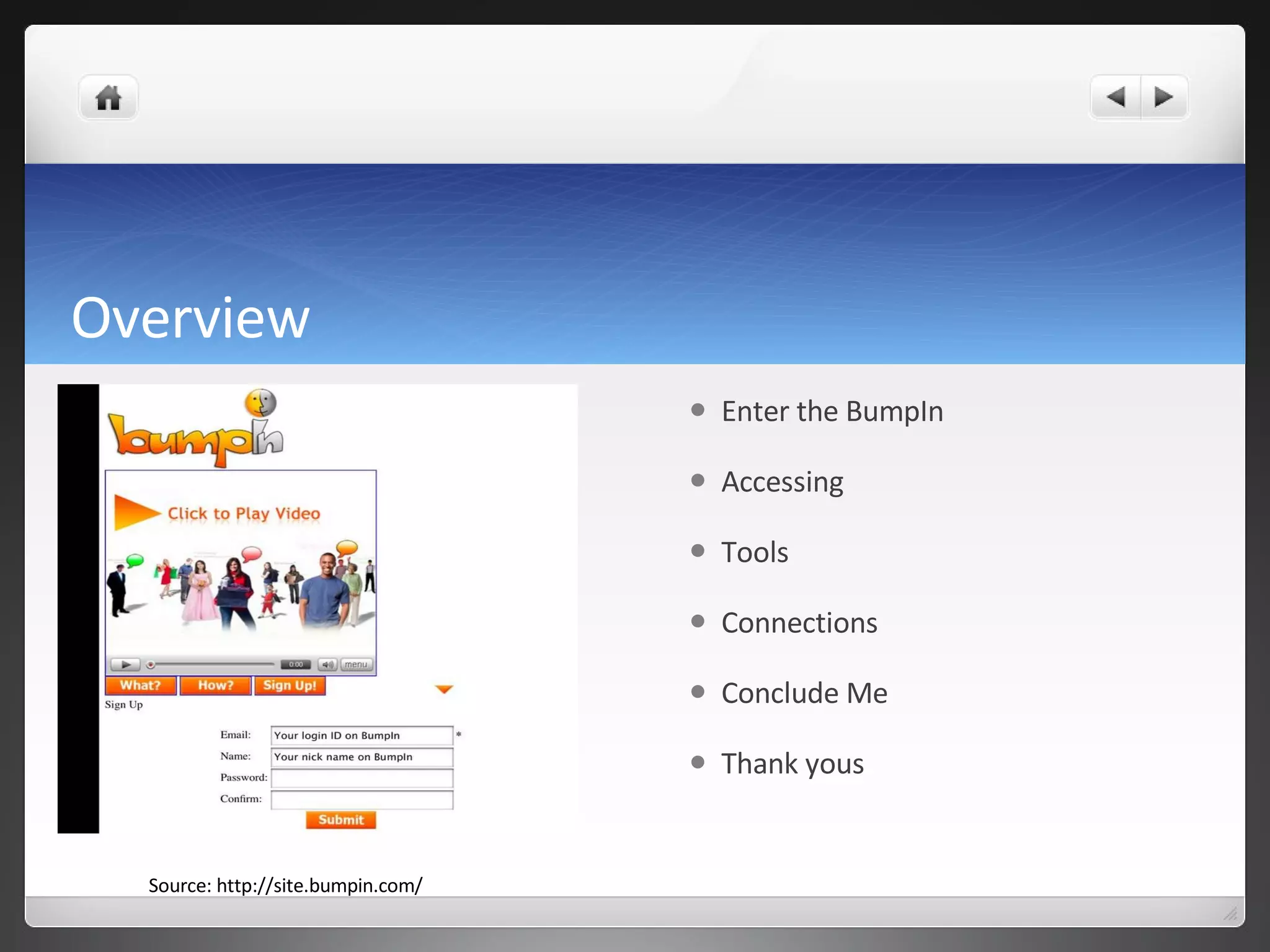Focus the Confirm password field
The height and width of the screenshot is (952, 1270).
coord(362,800)
